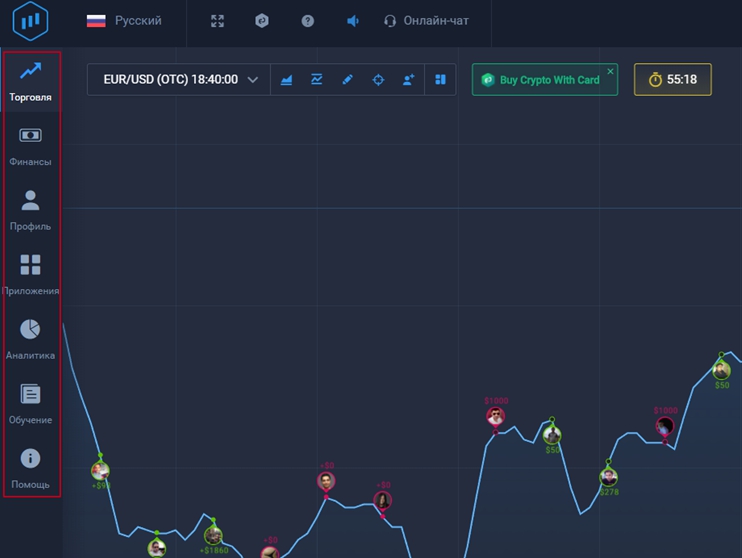
Task: Click the trader avatar marked $278
Action: point(609,477)
